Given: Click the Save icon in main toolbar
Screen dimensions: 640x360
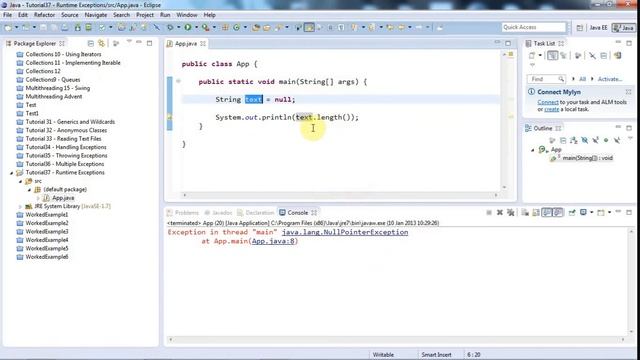Looking at the screenshot, I should coord(43,27).
